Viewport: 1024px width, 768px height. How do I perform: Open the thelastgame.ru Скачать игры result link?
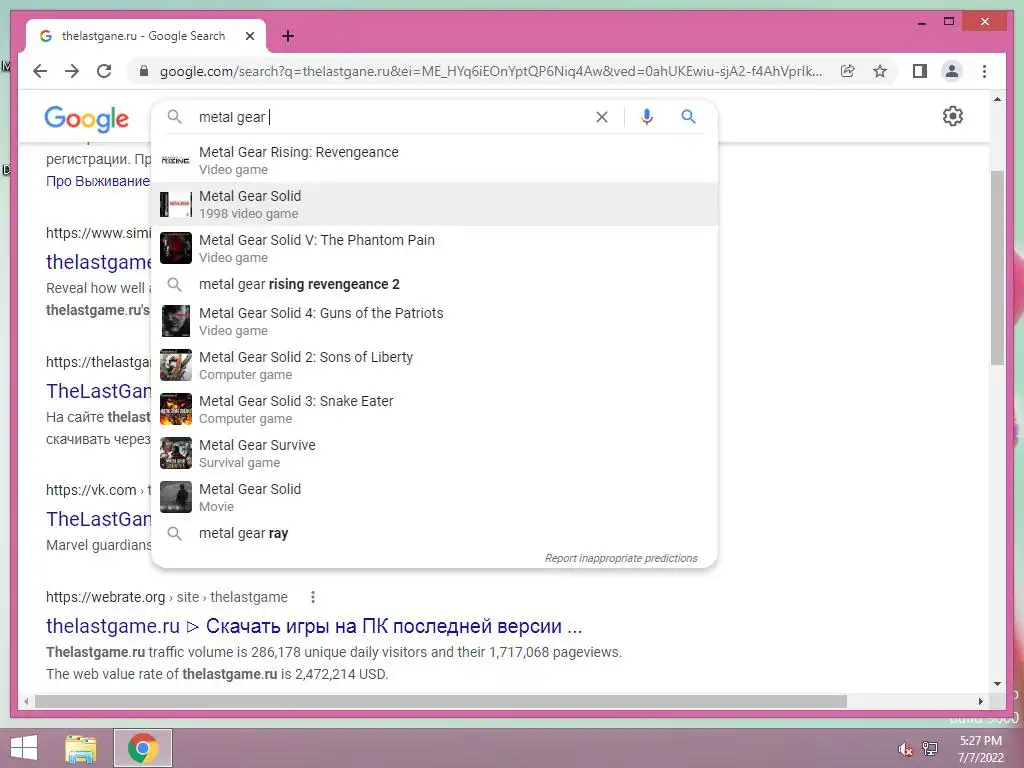tap(314, 626)
